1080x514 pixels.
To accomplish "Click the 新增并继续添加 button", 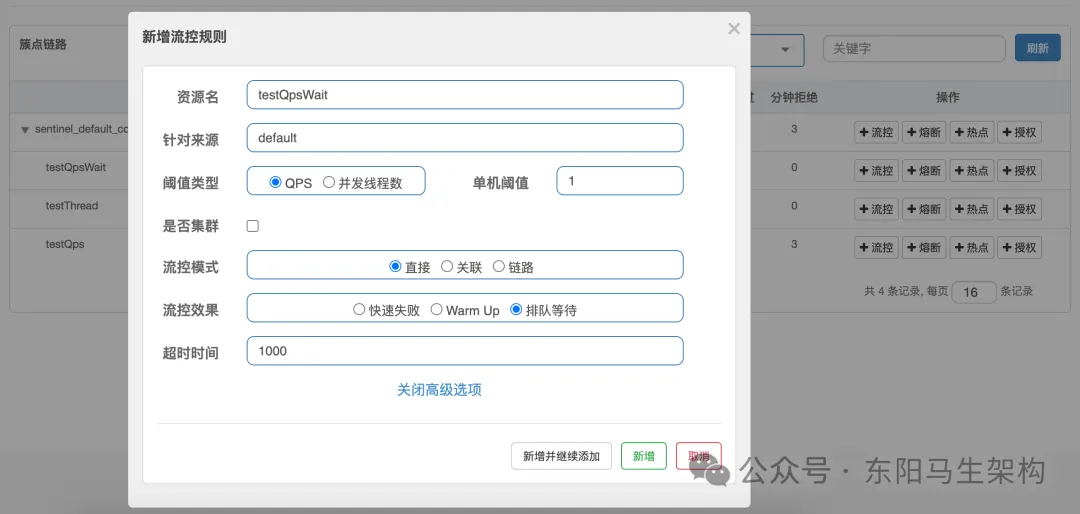I will coord(561,455).
